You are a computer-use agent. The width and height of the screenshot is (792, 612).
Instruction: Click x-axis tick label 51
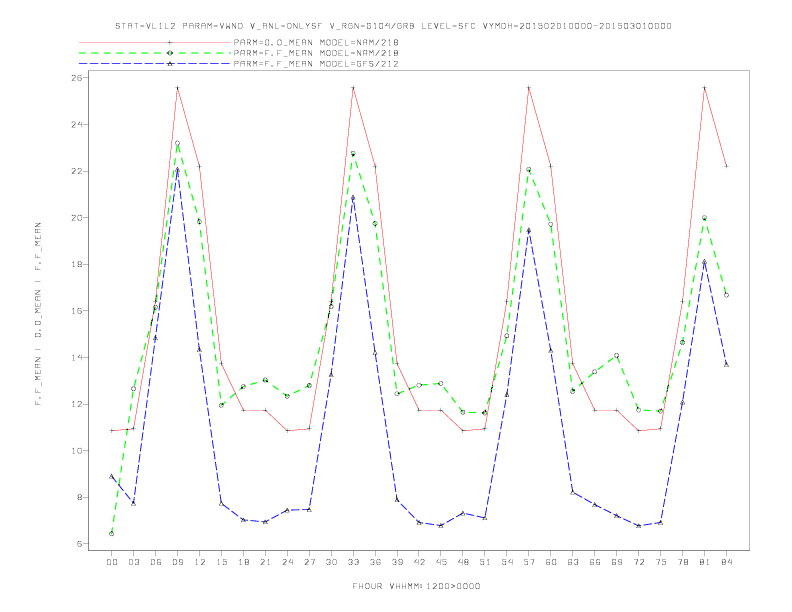[485, 562]
